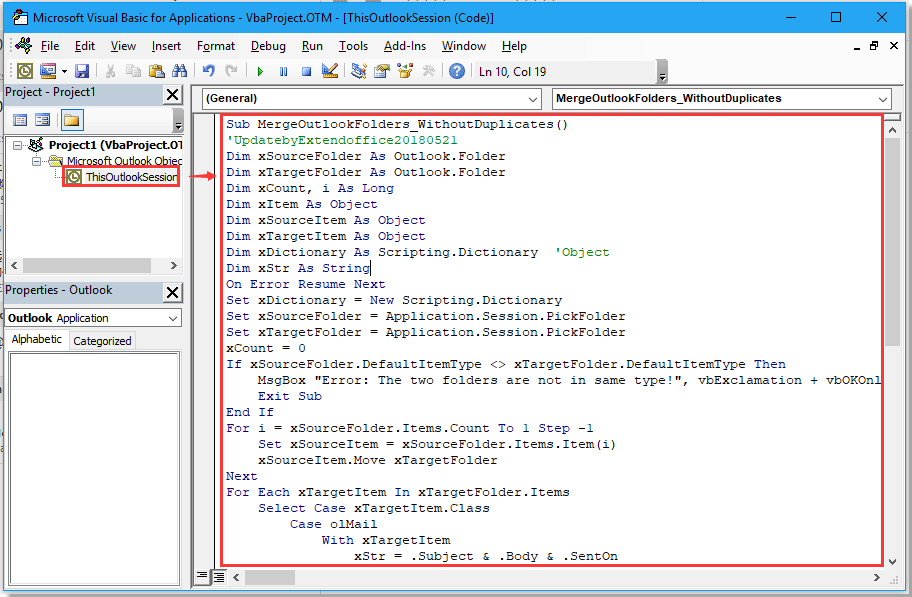Switch to View Object in Project panel
The height and width of the screenshot is (597, 912).
point(43,120)
